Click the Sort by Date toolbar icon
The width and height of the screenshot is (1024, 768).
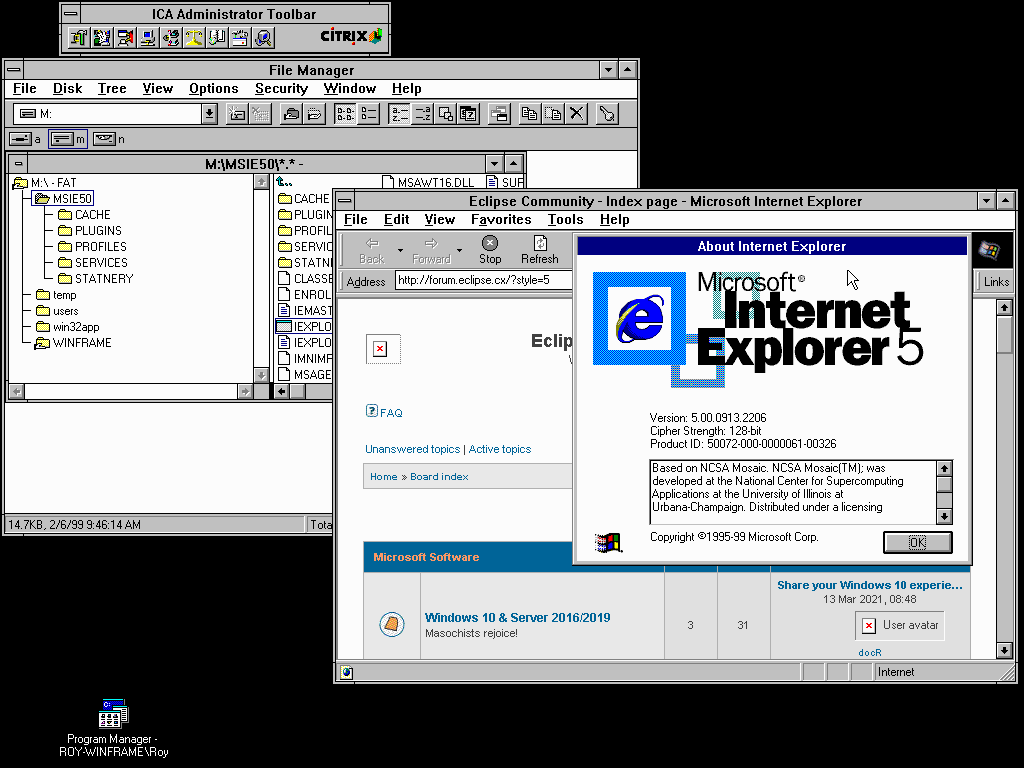click(x=468, y=114)
